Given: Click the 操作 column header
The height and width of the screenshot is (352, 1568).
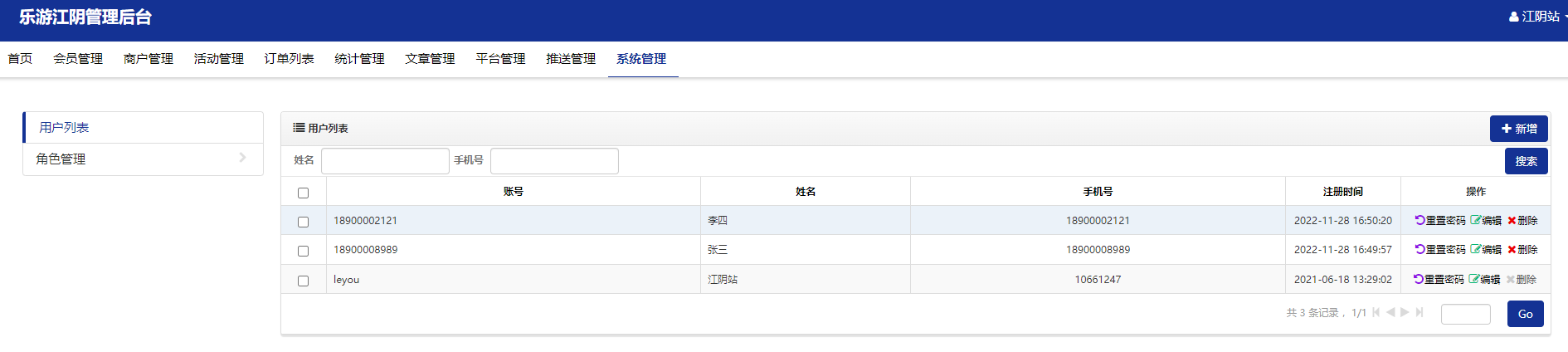Looking at the screenshot, I should point(1476,192).
